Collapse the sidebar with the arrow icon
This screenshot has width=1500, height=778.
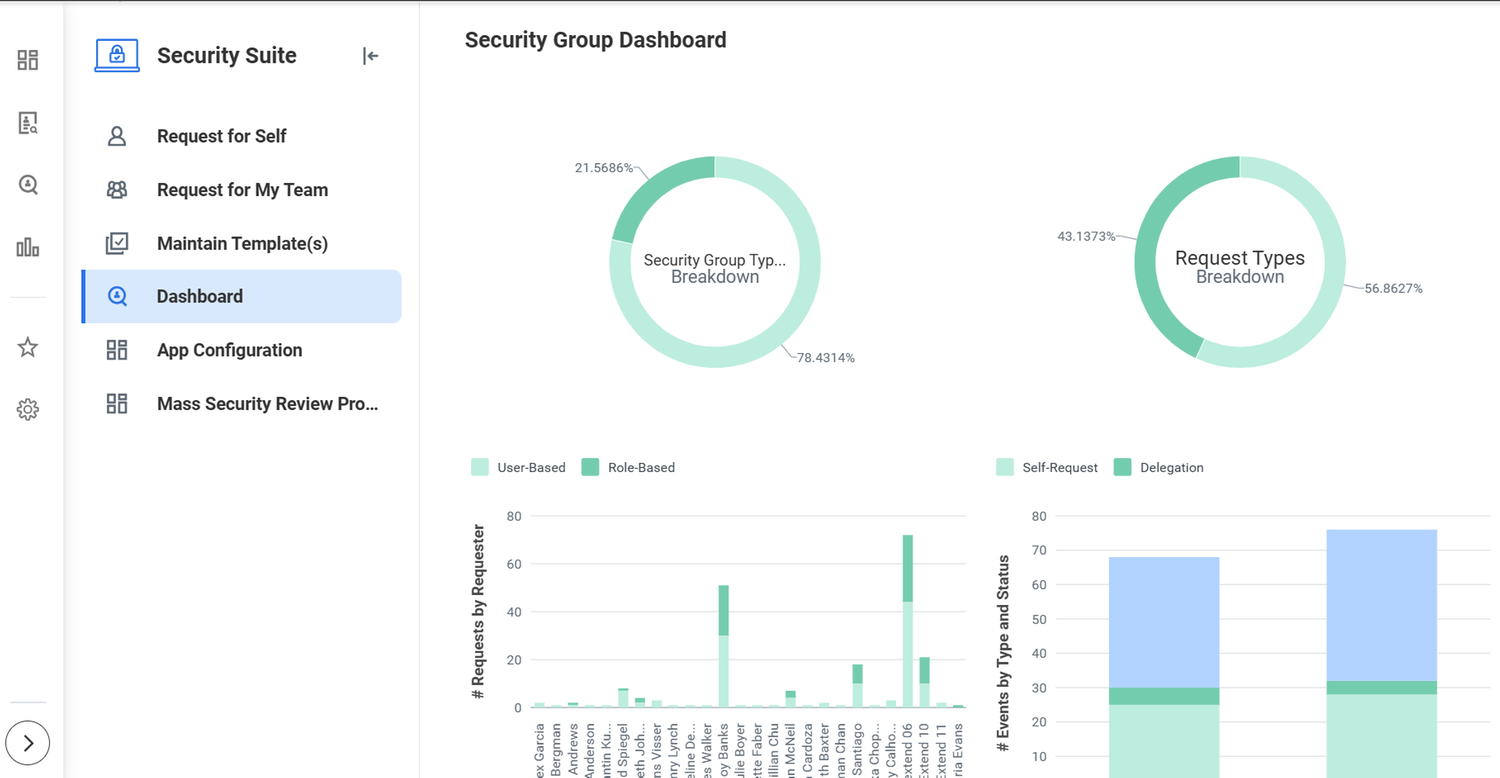coord(370,56)
